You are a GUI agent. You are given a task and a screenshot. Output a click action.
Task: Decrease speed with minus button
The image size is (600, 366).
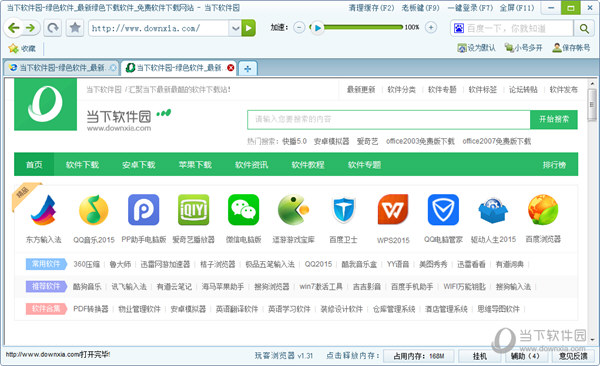click(x=299, y=28)
